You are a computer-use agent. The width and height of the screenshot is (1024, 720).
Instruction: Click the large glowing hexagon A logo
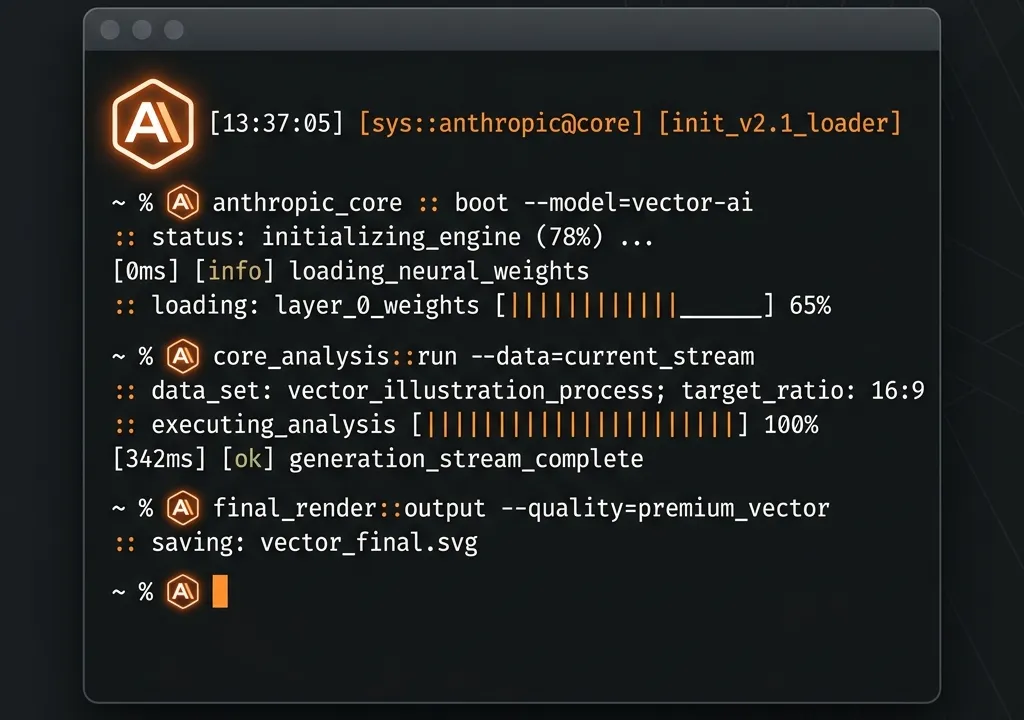[x=153, y=123]
